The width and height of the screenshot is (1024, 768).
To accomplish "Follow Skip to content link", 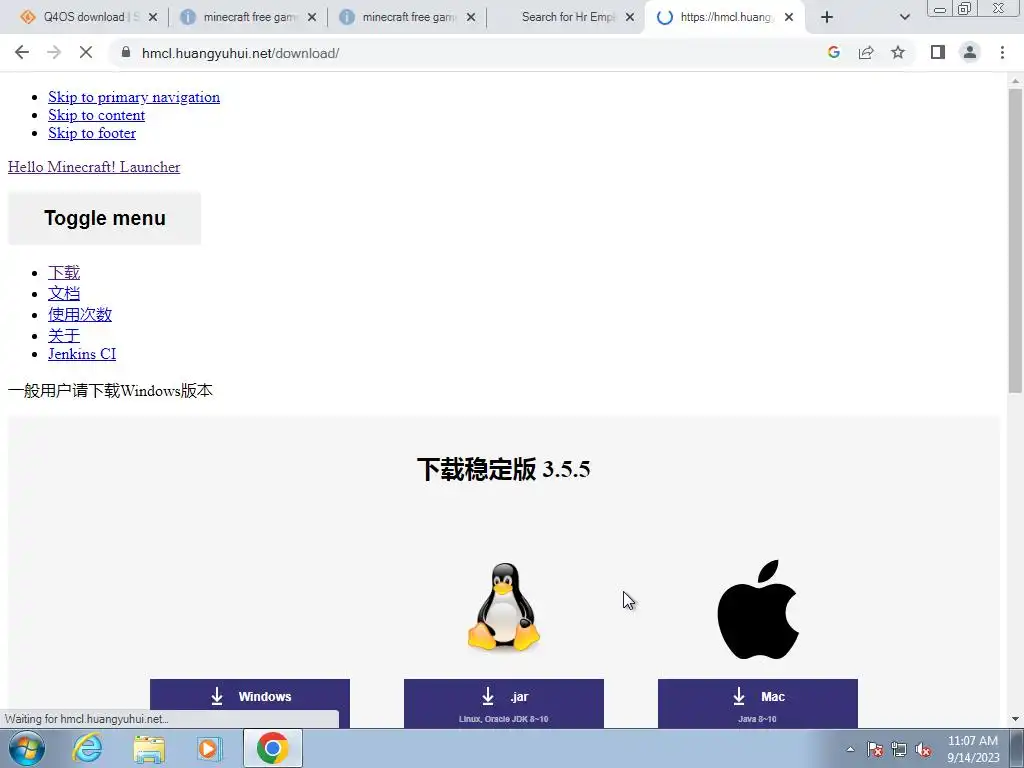I will click(96, 115).
